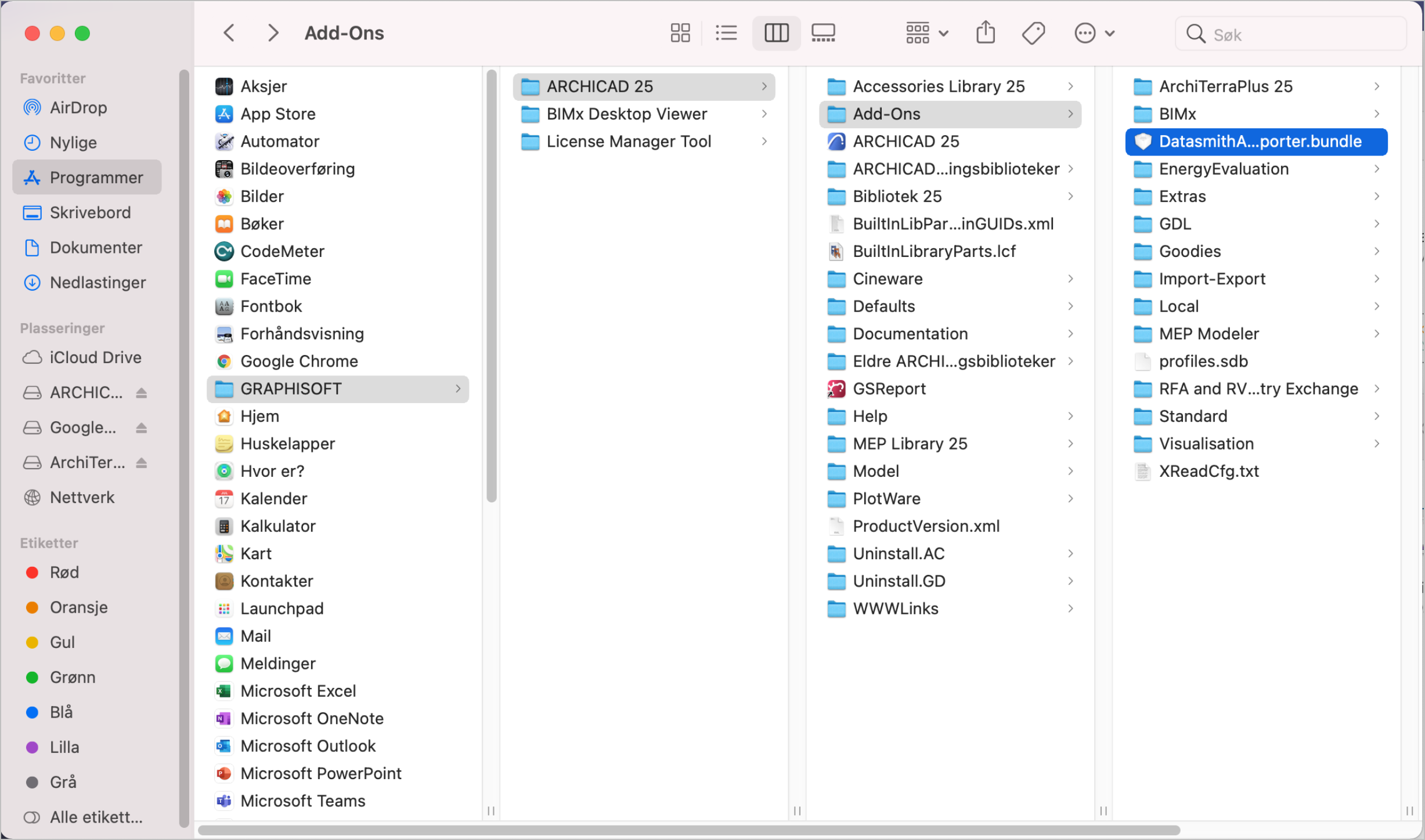Switch to column view
Screen dimensions: 1425x840
776,33
